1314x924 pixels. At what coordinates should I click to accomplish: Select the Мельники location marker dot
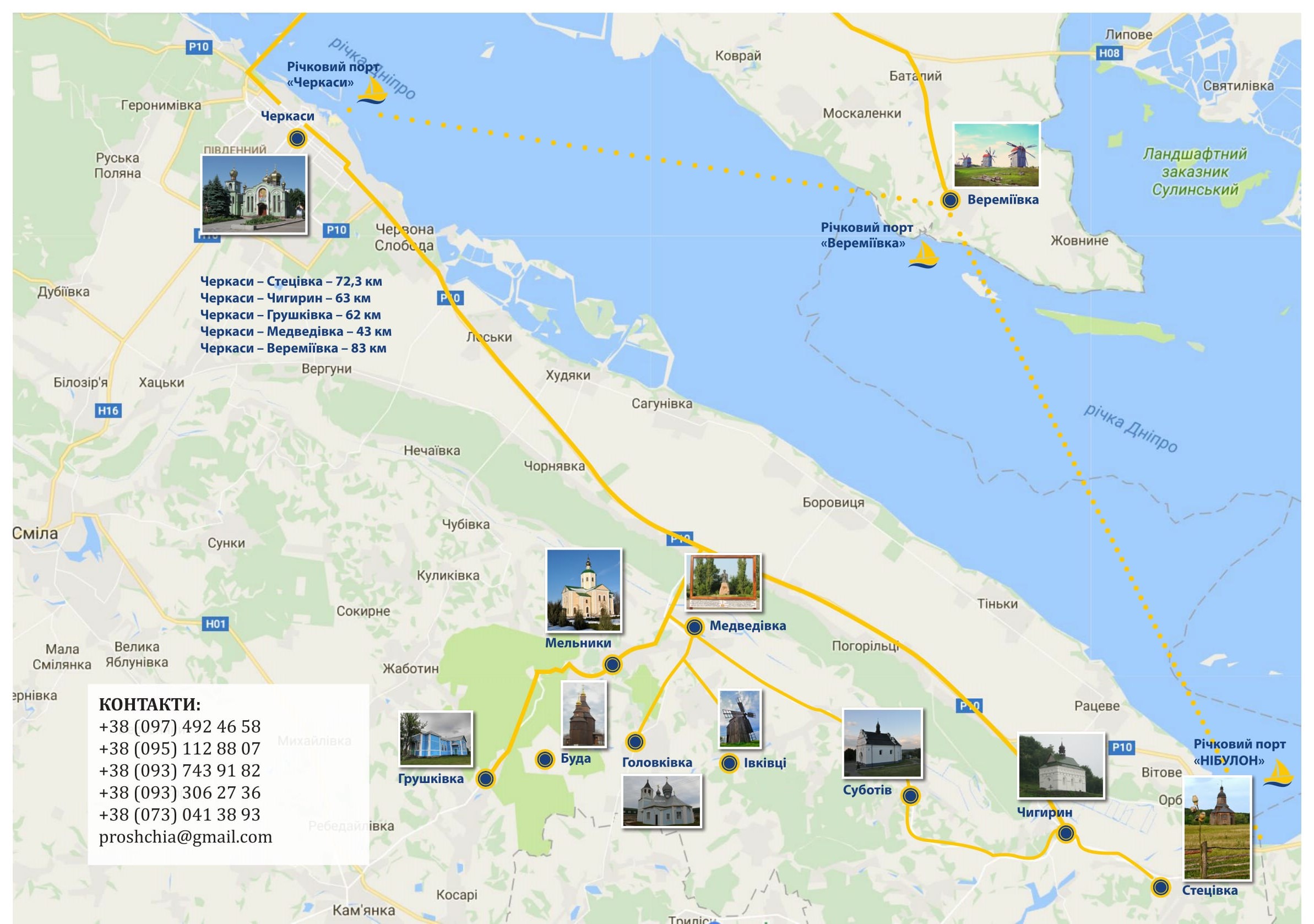(x=612, y=665)
